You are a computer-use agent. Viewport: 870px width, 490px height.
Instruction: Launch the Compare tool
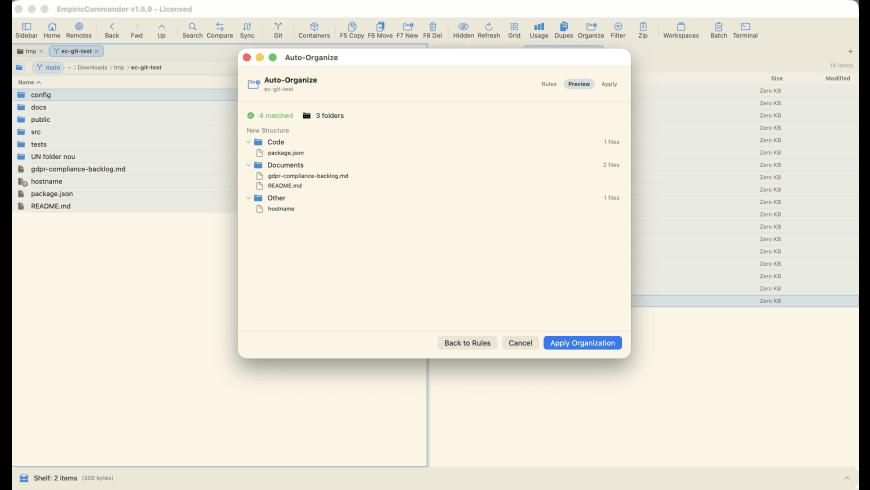click(220, 31)
